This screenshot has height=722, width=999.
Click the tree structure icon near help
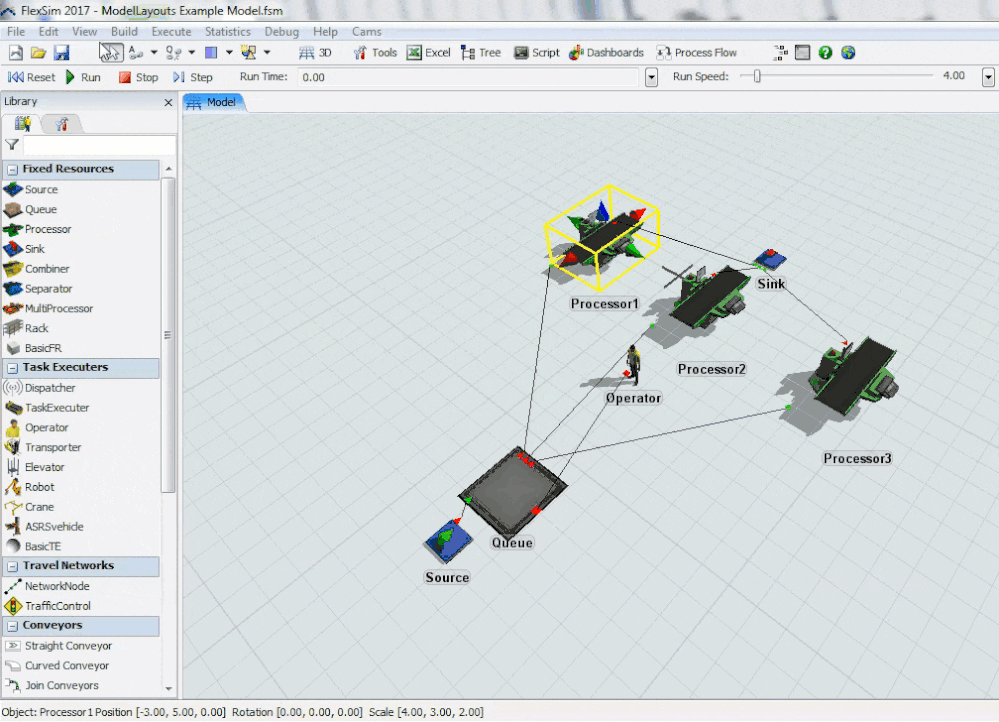780,53
